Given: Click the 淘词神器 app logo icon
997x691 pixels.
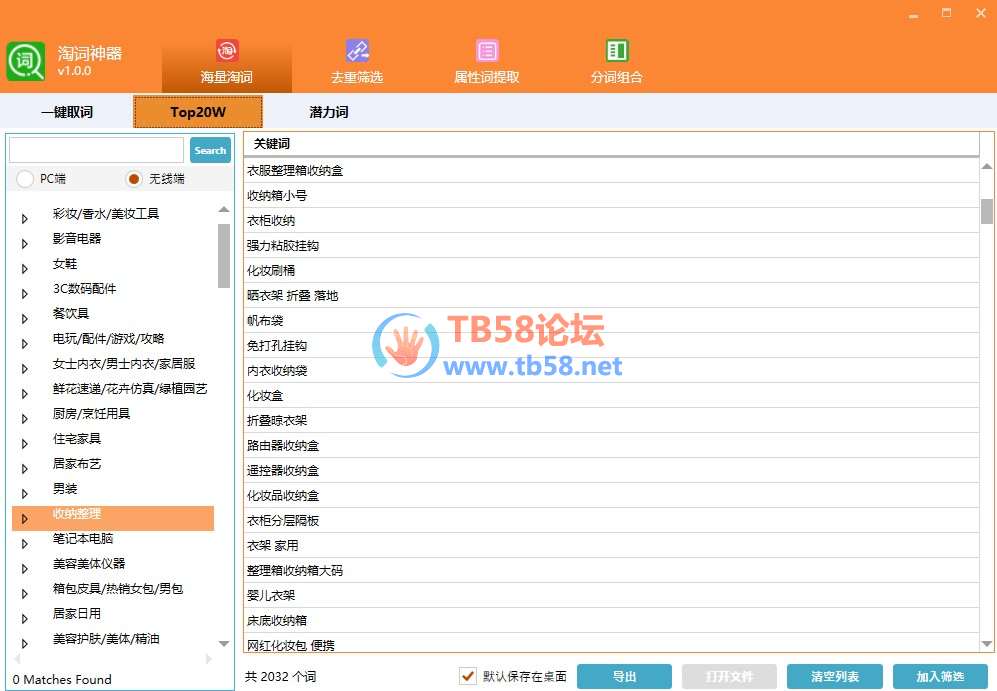Looking at the screenshot, I should point(26,61).
